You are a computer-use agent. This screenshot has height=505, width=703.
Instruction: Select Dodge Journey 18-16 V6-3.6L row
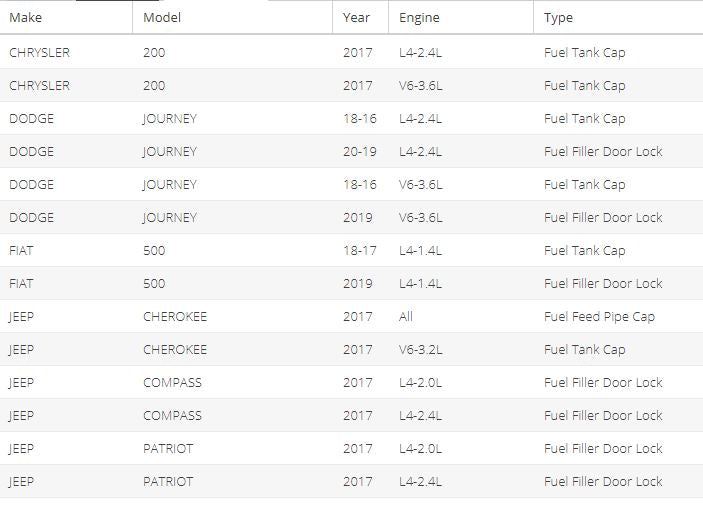(352, 184)
